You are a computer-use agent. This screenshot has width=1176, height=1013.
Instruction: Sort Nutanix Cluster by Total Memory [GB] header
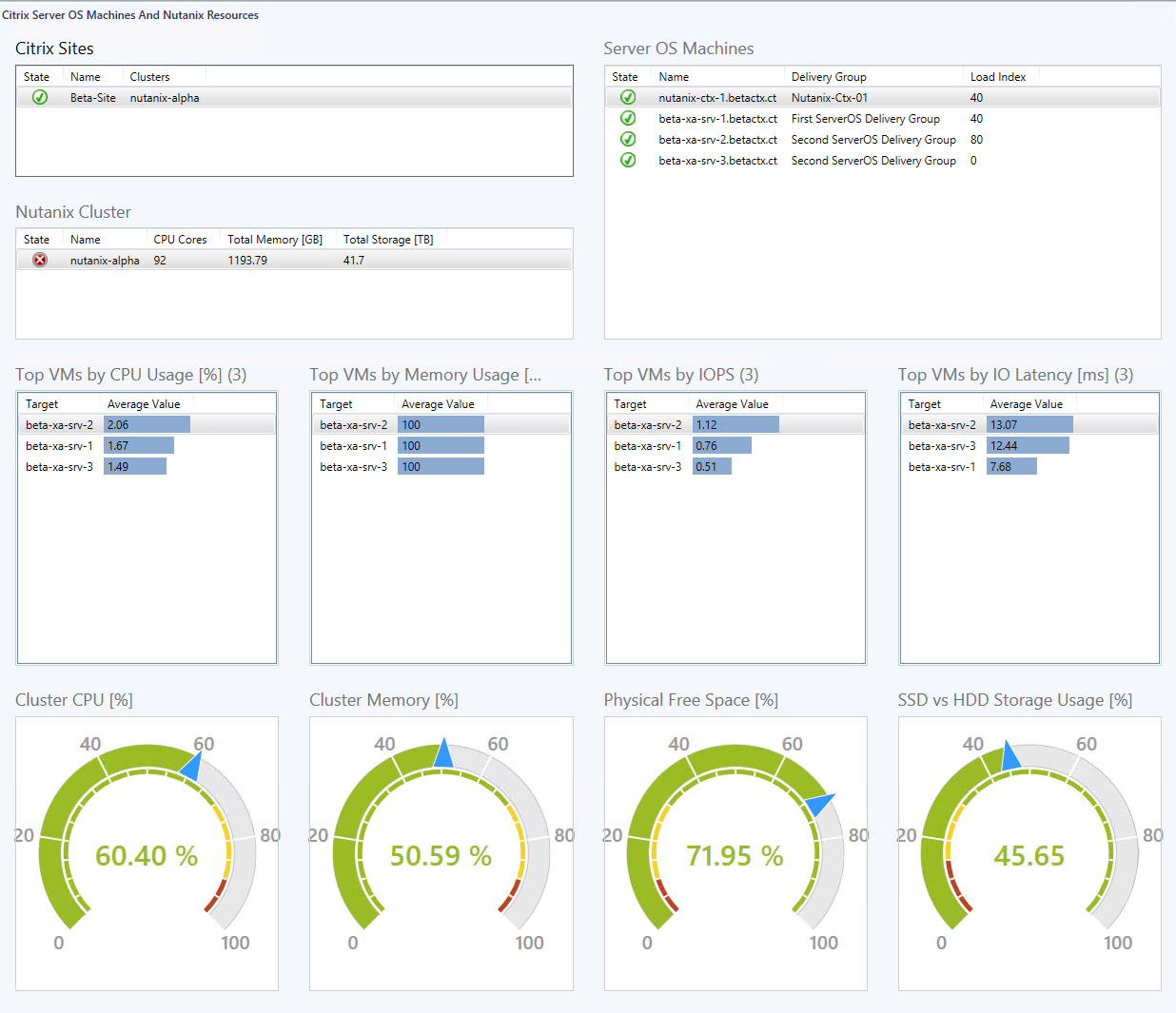[275, 240]
